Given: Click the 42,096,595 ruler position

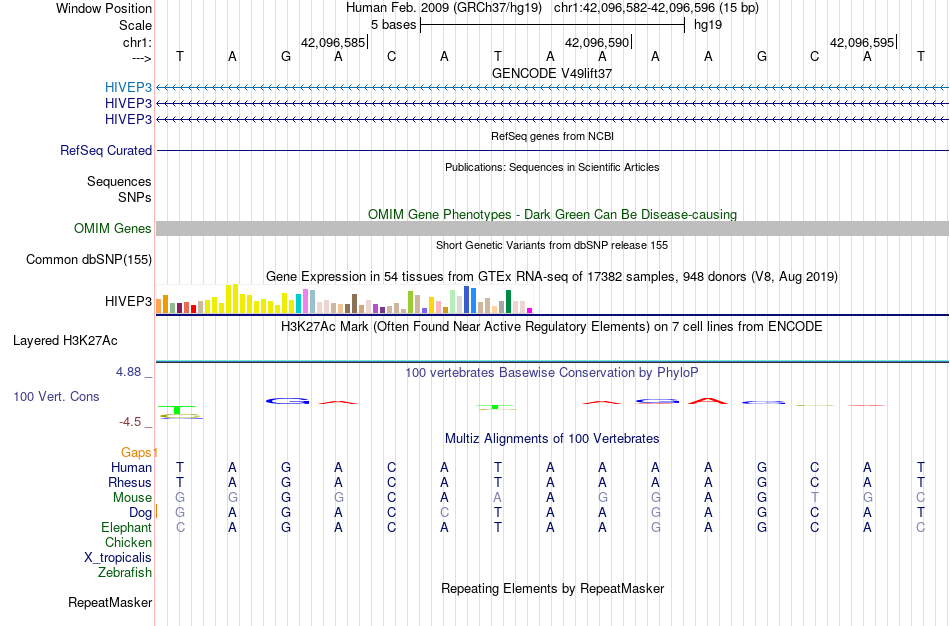Looking at the screenshot, I should point(862,42).
